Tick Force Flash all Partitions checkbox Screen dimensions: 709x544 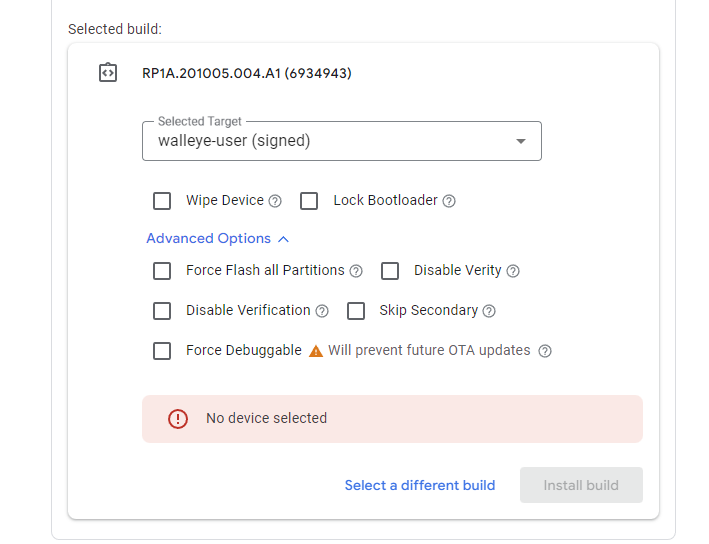tap(162, 271)
